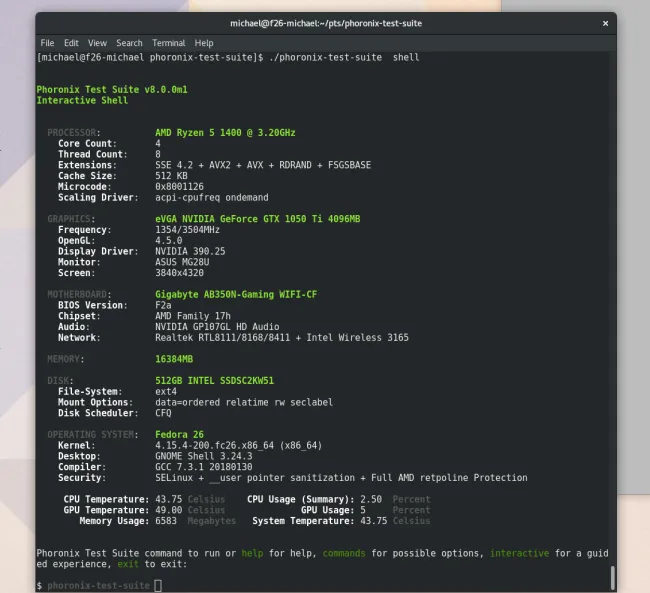Viewport: 650px width, 593px height.
Task: Click 'Gigabyte AB350N-Gaming WIFI-CF' text
Action: [236, 294]
